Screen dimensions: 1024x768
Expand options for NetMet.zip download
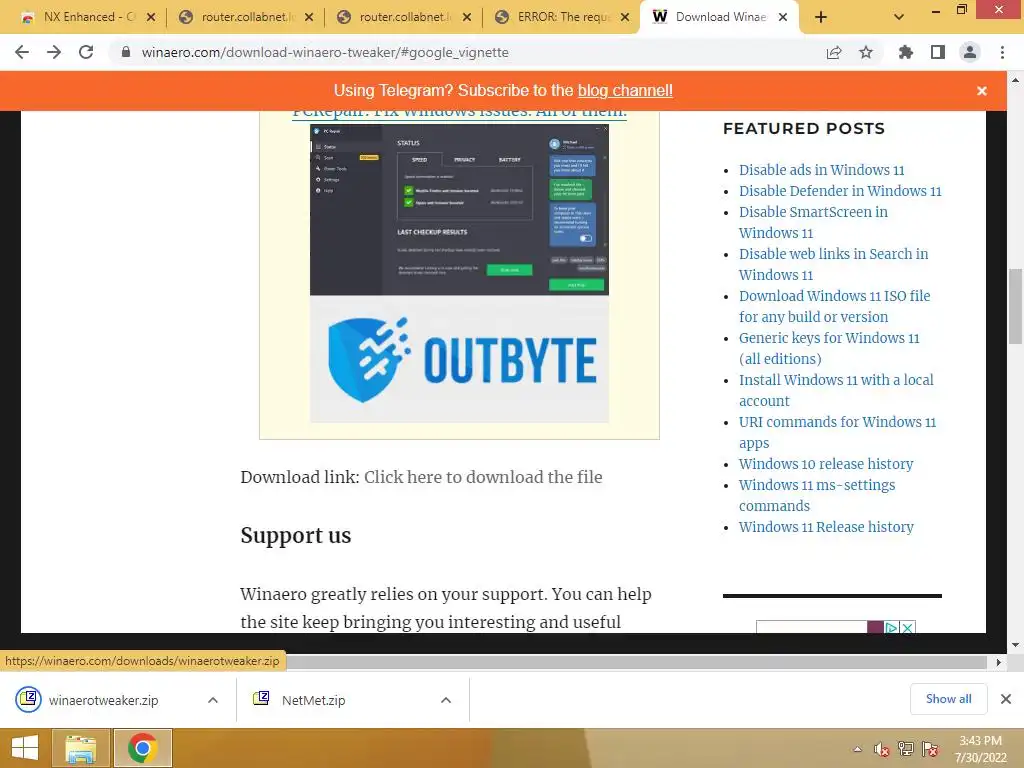click(x=446, y=700)
